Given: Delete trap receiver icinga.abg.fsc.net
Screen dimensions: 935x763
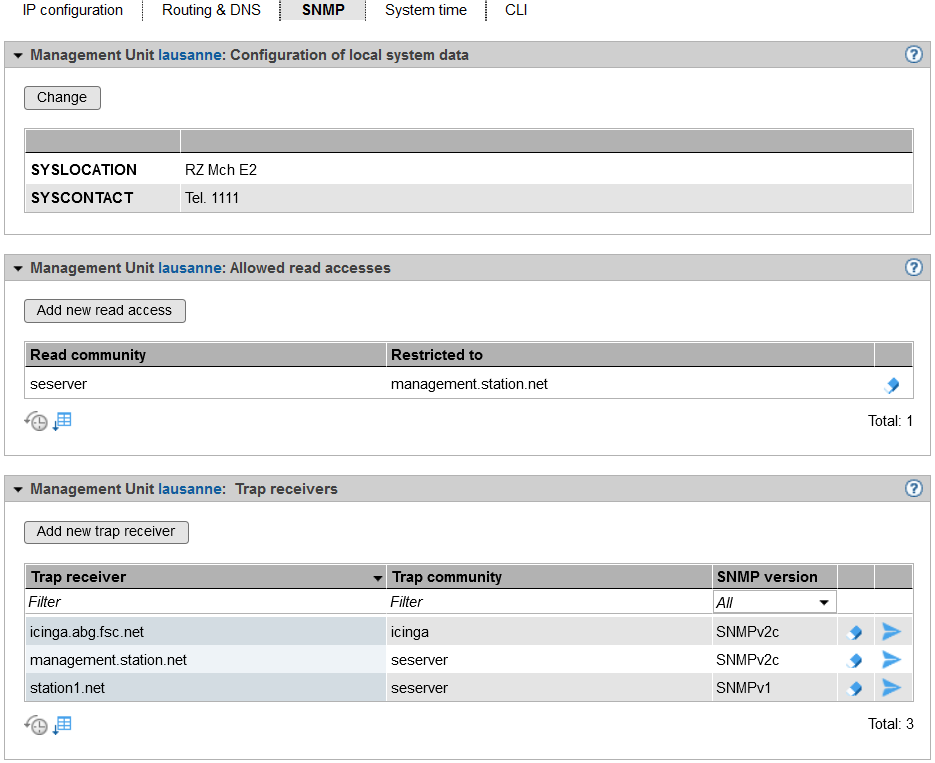Looking at the screenshot, I should 855,632.
